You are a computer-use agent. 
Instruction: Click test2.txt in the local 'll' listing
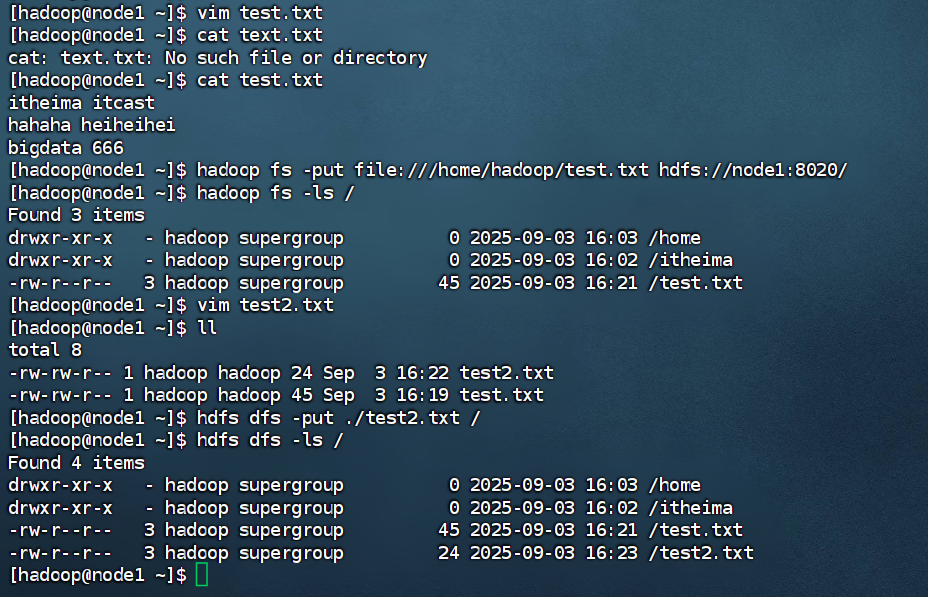506,373
